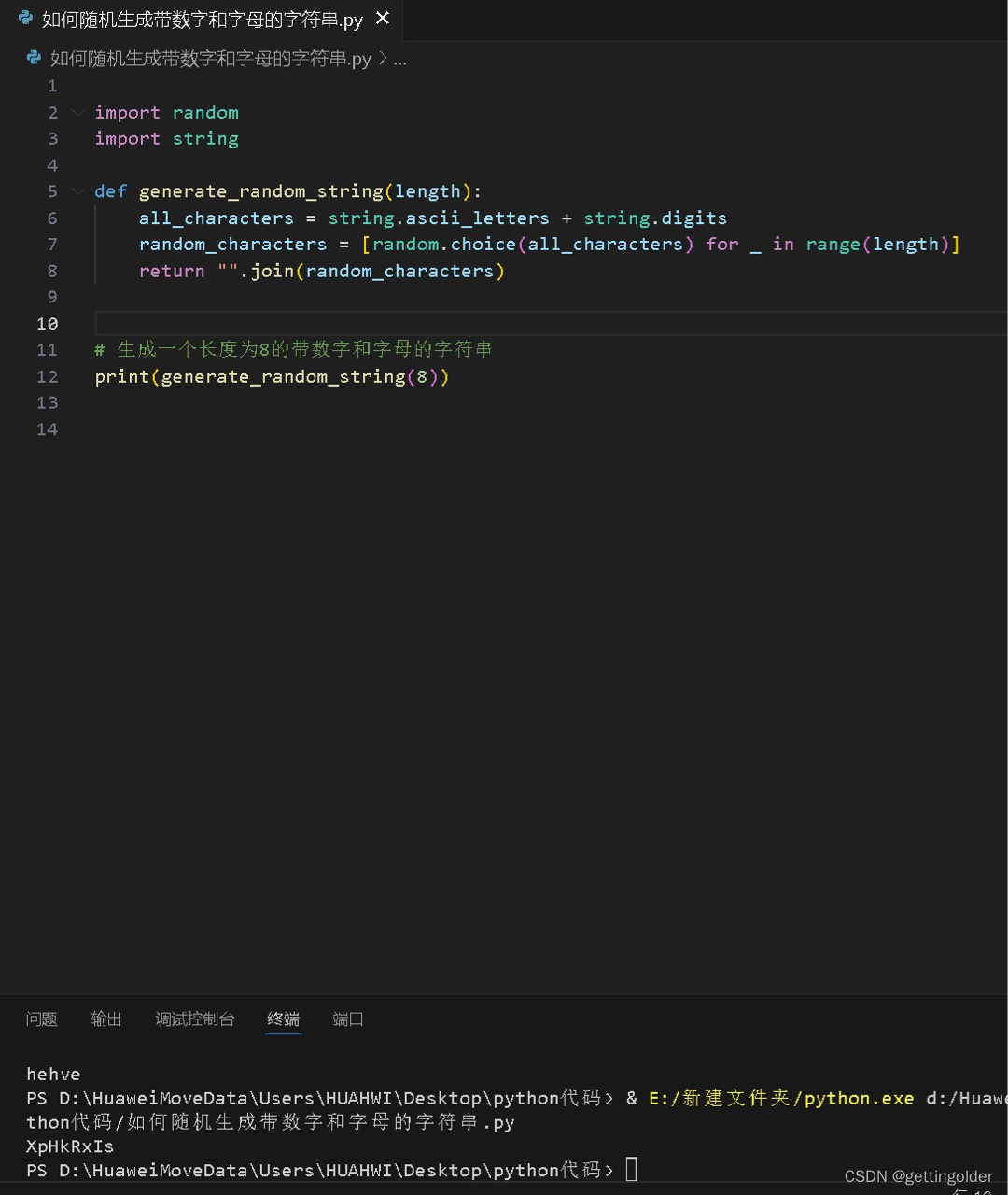This screenshot has height=1195, width=1008.
Task: Click the breadcrumb ellipsis after file name
Action: pyautogui.click(x=399, y=59)
